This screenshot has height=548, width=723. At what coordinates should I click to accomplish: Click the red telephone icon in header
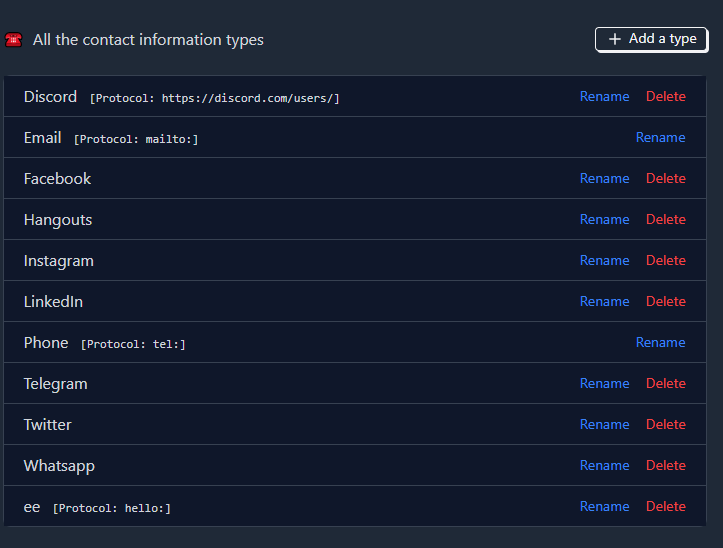pyautogui.click(x=13, y=40)
